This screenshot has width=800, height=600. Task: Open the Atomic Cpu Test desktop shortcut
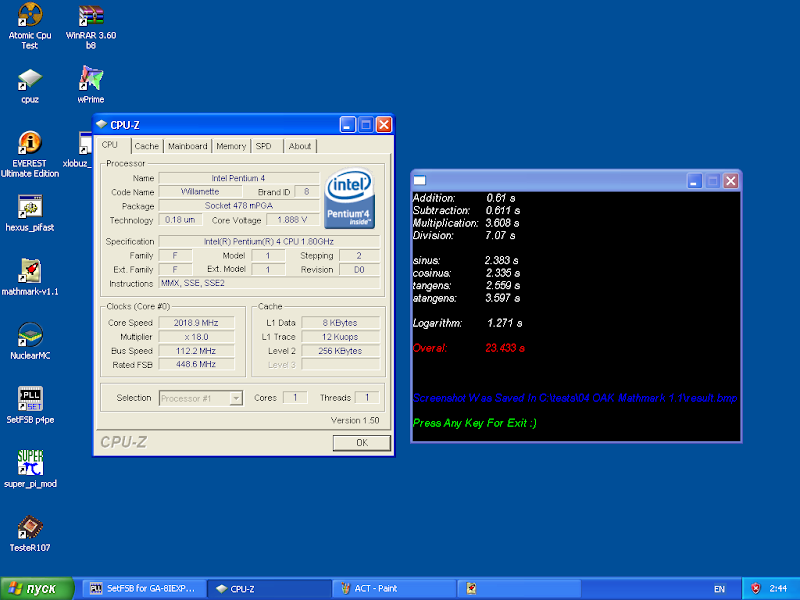30,27
